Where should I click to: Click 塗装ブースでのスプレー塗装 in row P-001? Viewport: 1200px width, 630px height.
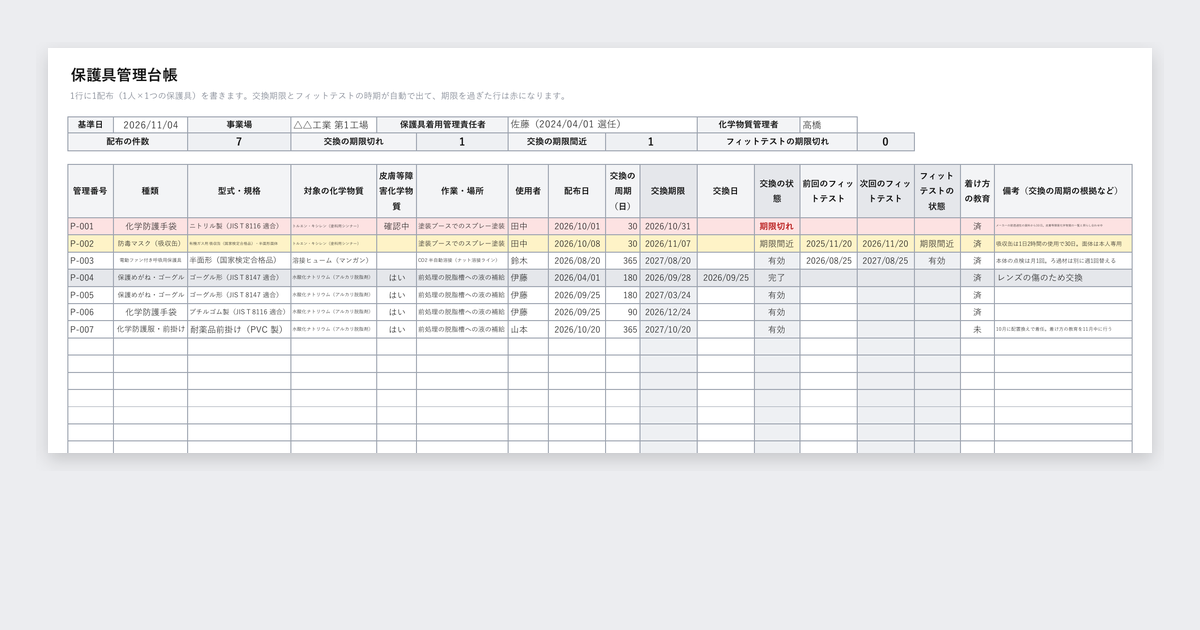[x=462, y=227]
